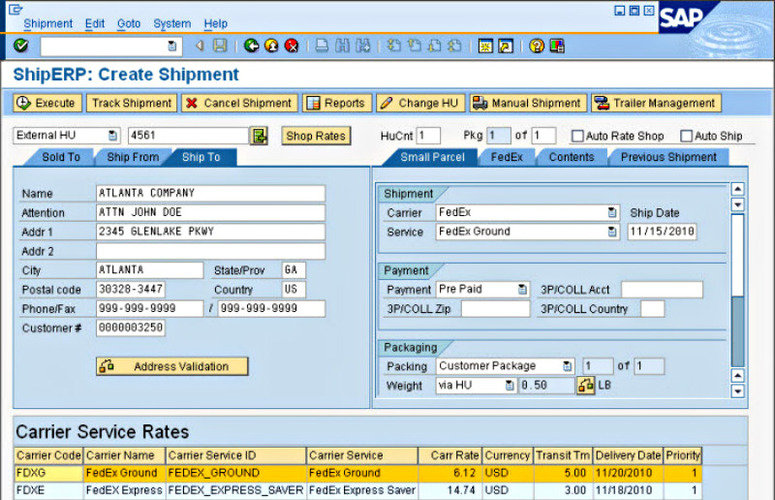
Task: Open Help via yellow question mark icon
Action: (536, 45)
